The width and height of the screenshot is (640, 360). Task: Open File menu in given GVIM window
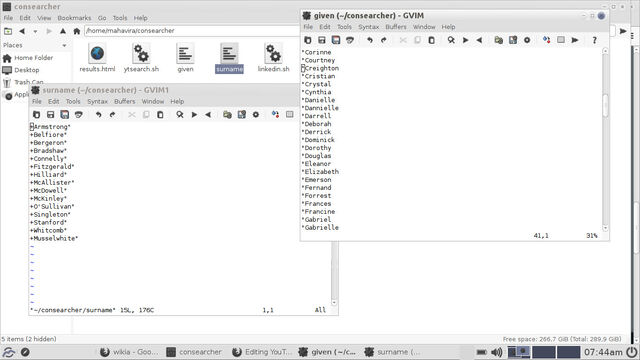coord(308,27)
